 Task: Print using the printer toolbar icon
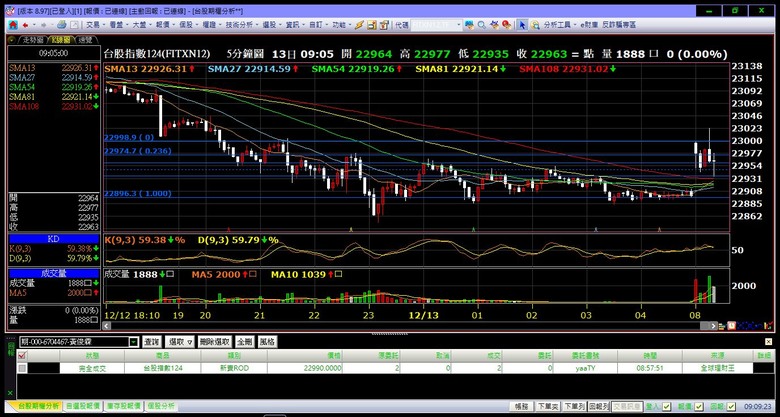point(62,24)
